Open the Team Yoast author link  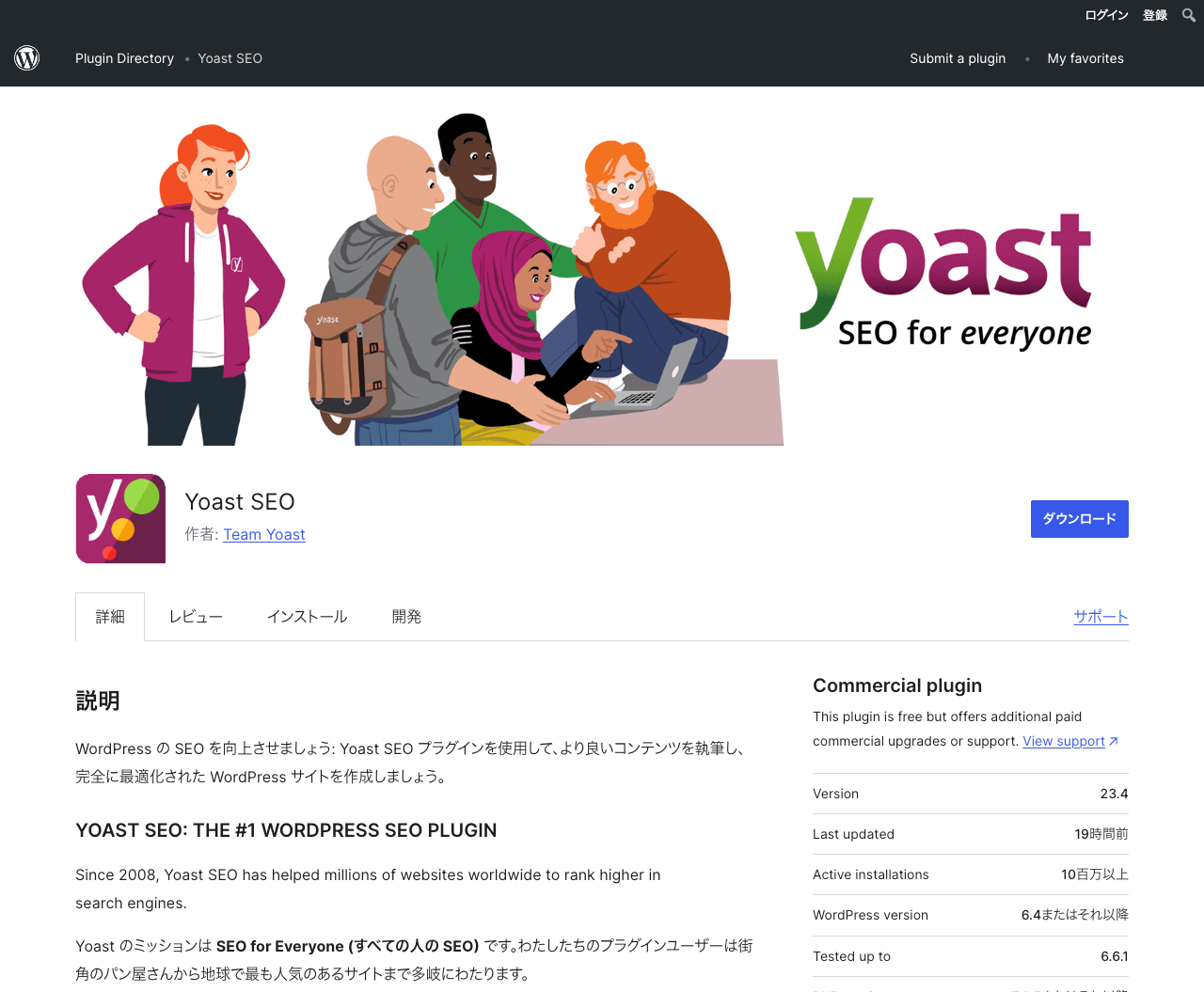tap(264, 534)
